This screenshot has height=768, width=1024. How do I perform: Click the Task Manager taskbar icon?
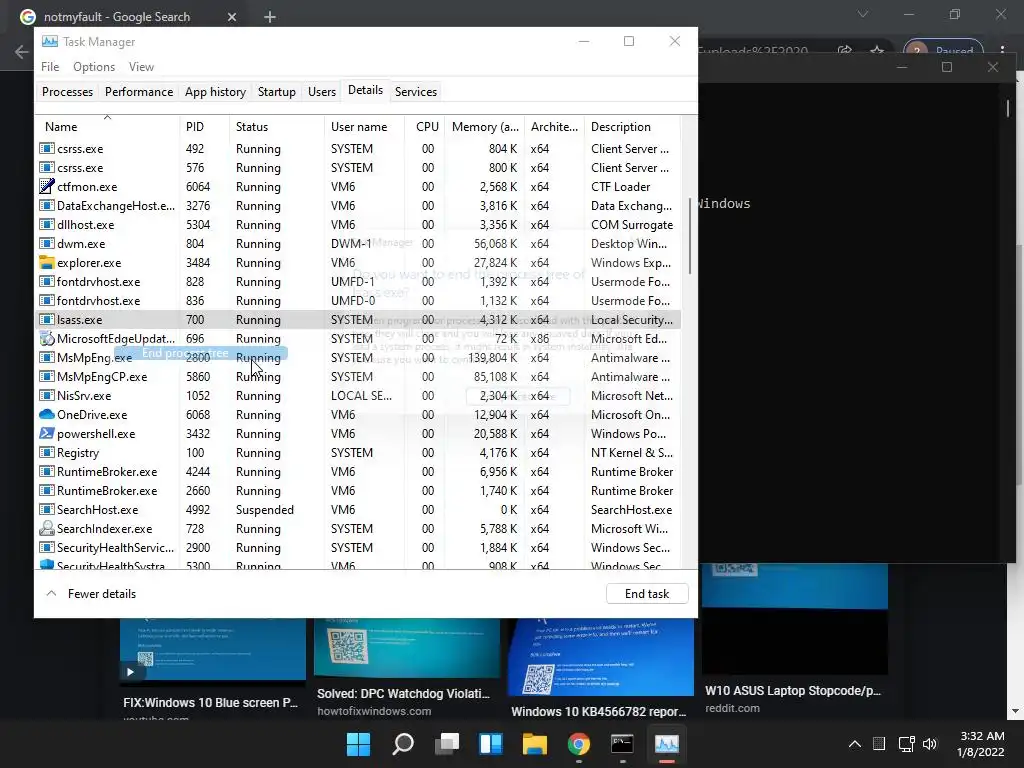(667, 744)
